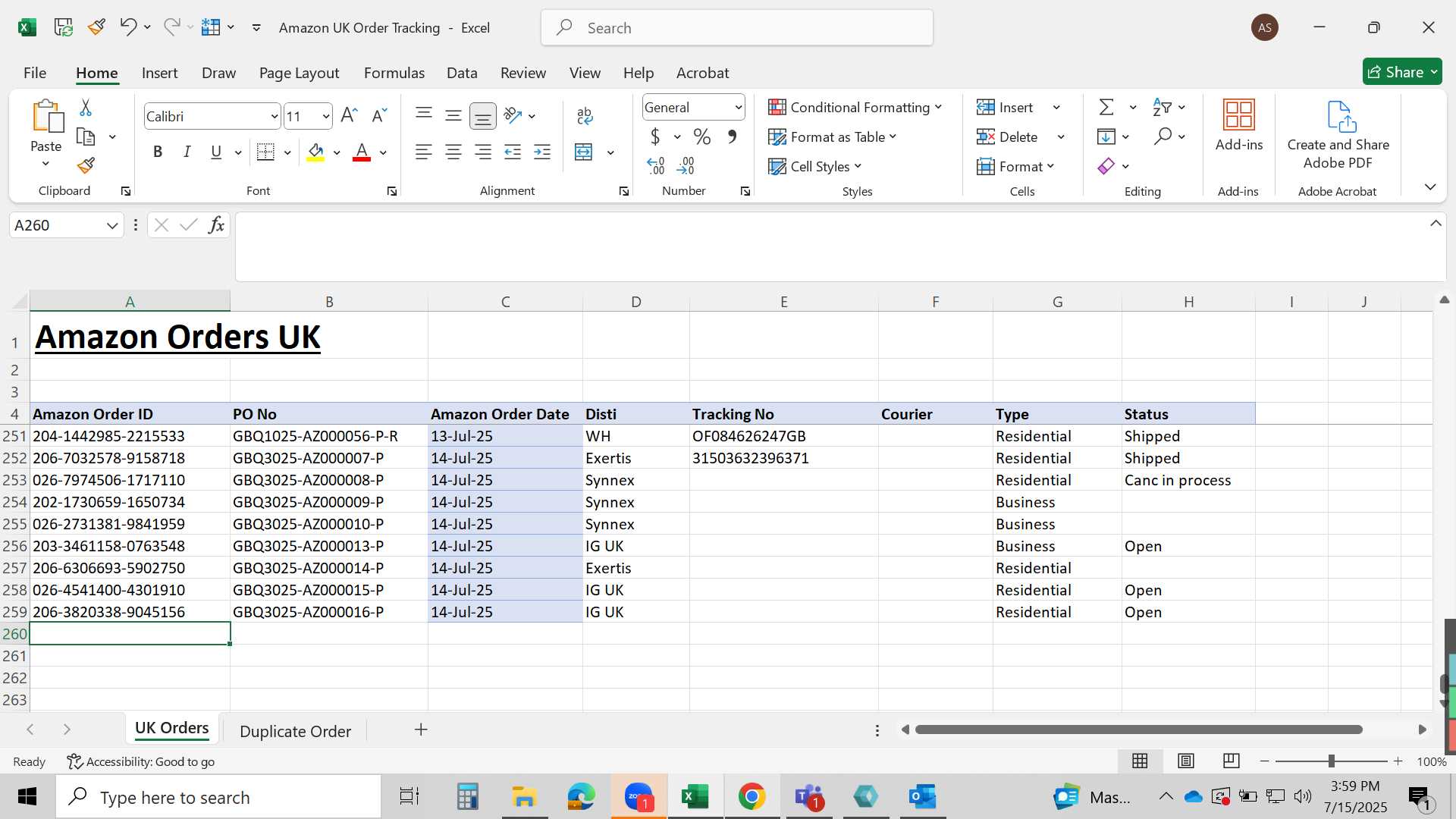Screen dimensions: 1456x819
Task: Apply red Font Color
Action: (x=362, y=152)
